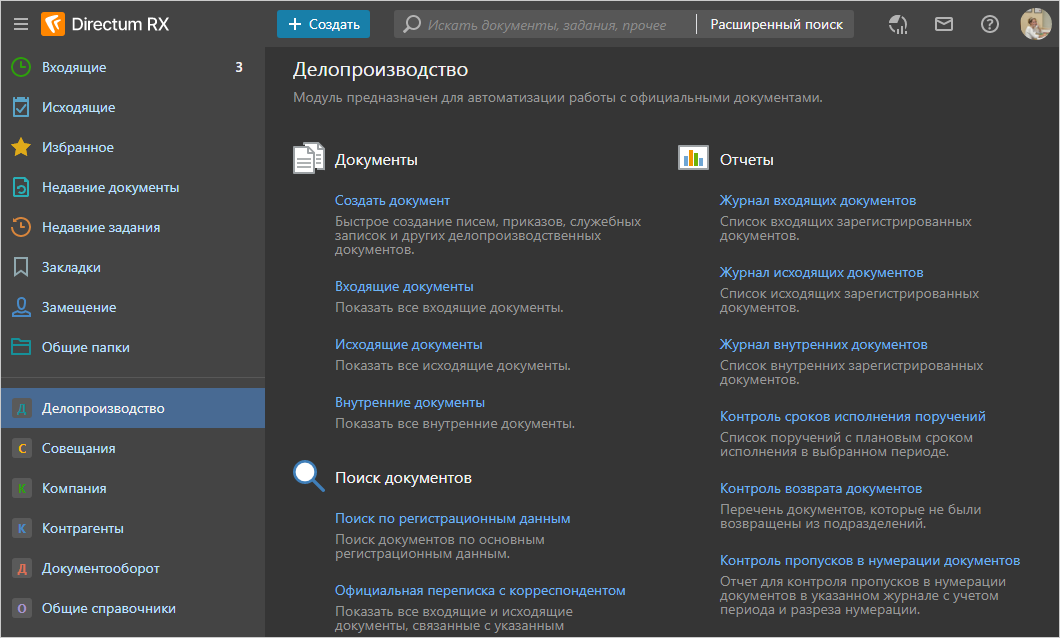Switch to the Контрагенты module
Image resolution: width=1060 pixels, height=638 pixels.
click(x=82, y=528)
